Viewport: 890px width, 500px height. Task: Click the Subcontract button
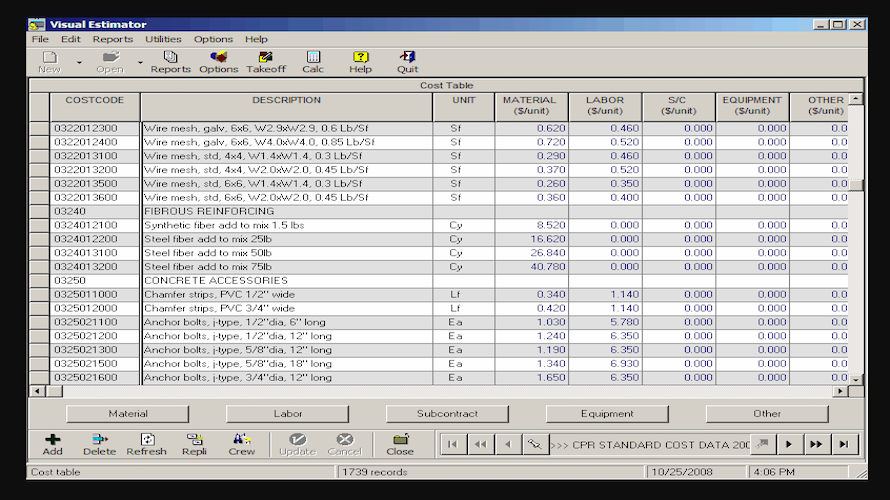pyautogui.click(x=447, y=413)
